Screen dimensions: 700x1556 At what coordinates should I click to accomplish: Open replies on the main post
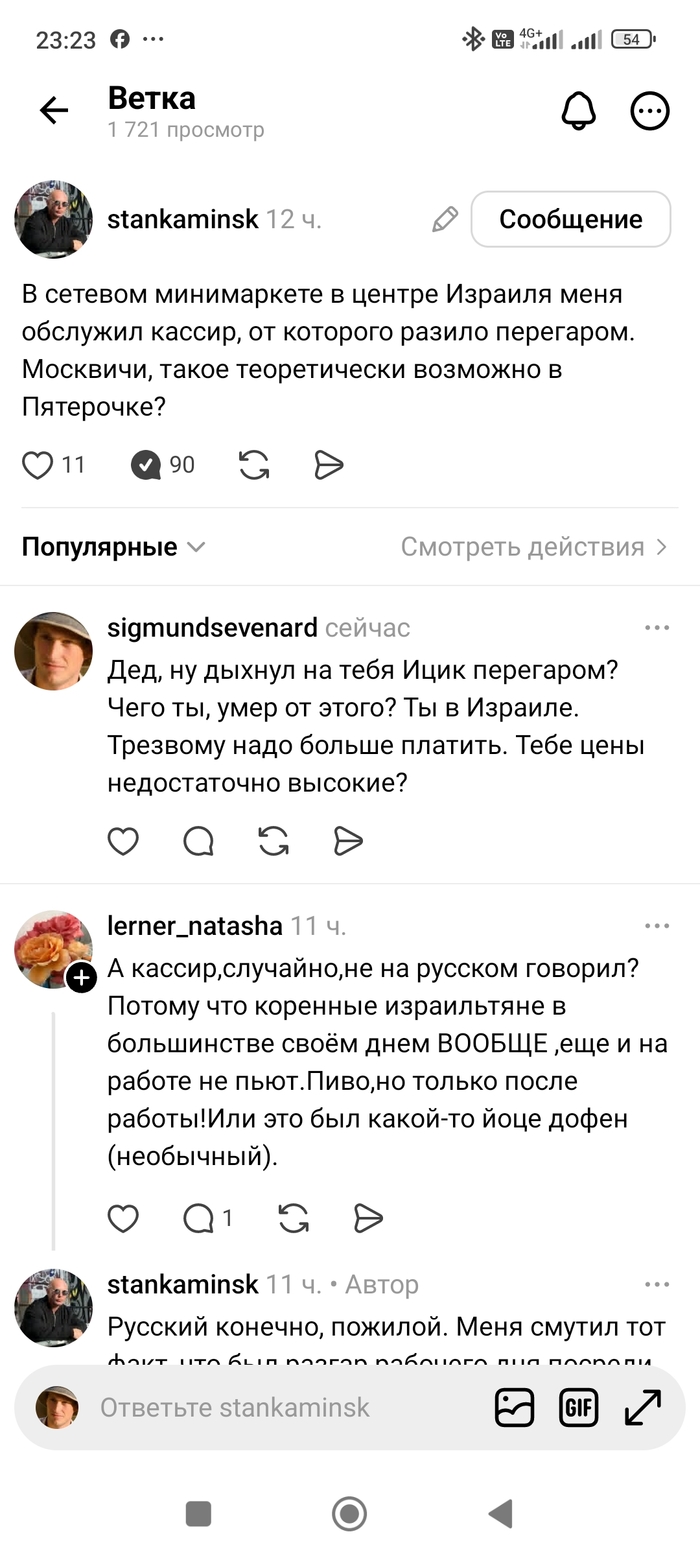tap(147, 465)
